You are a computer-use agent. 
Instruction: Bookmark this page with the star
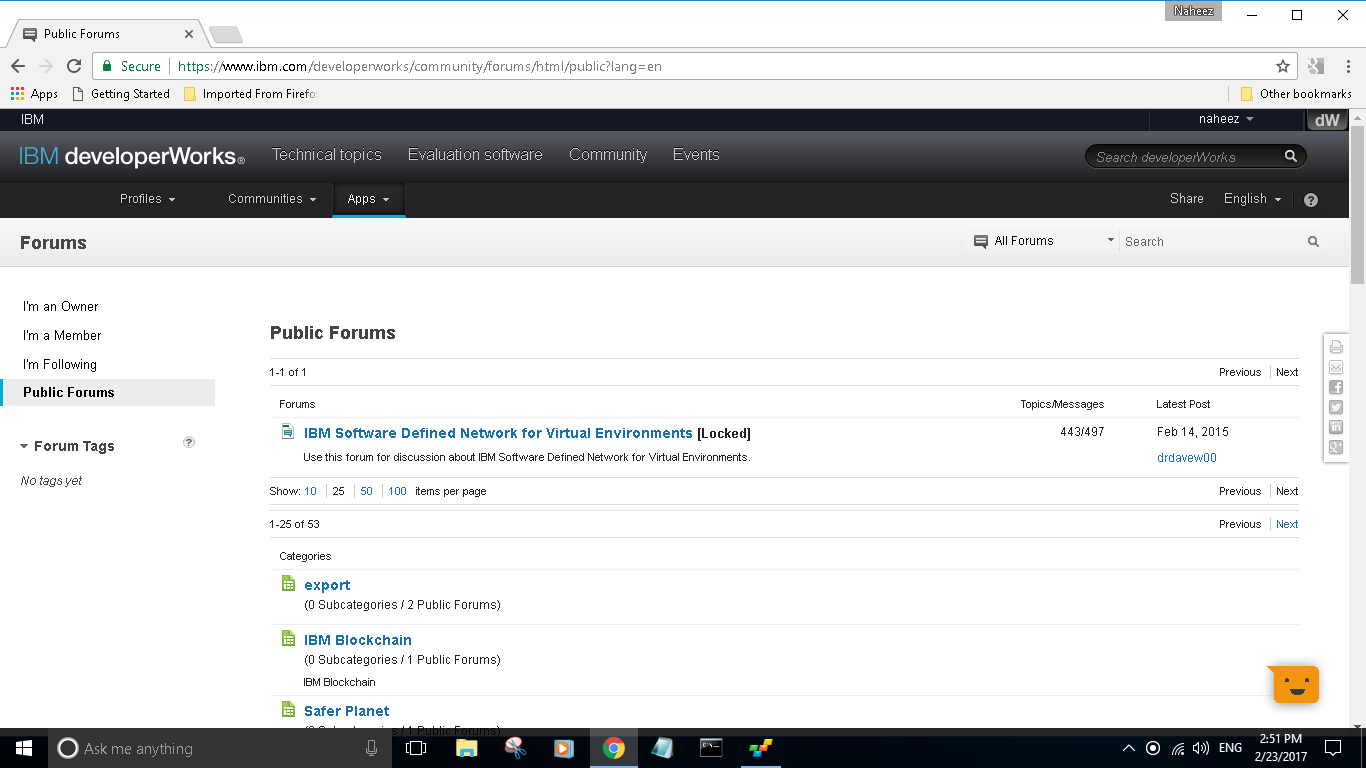1283,66
